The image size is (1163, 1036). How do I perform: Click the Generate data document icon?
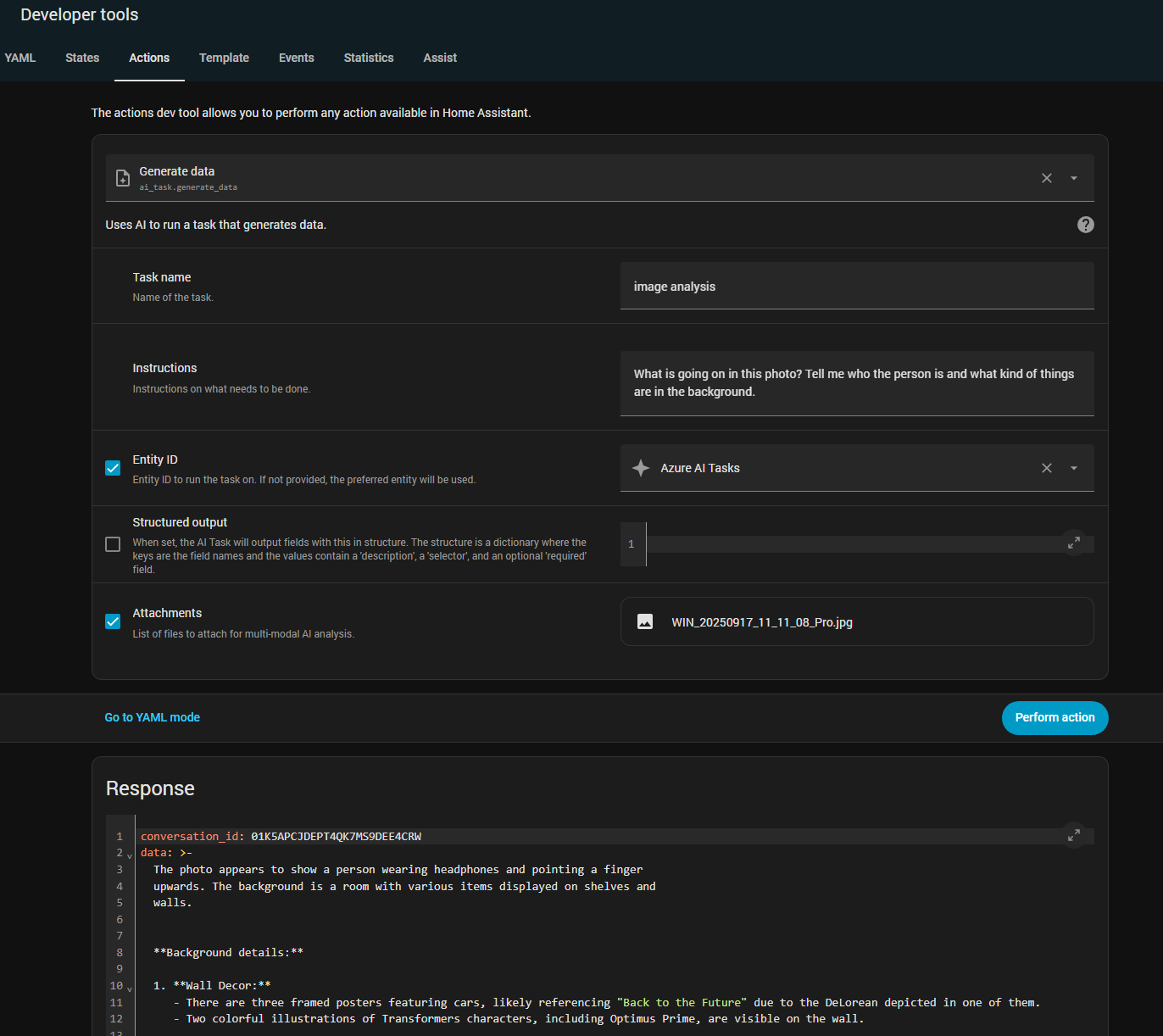pos(122,178)
